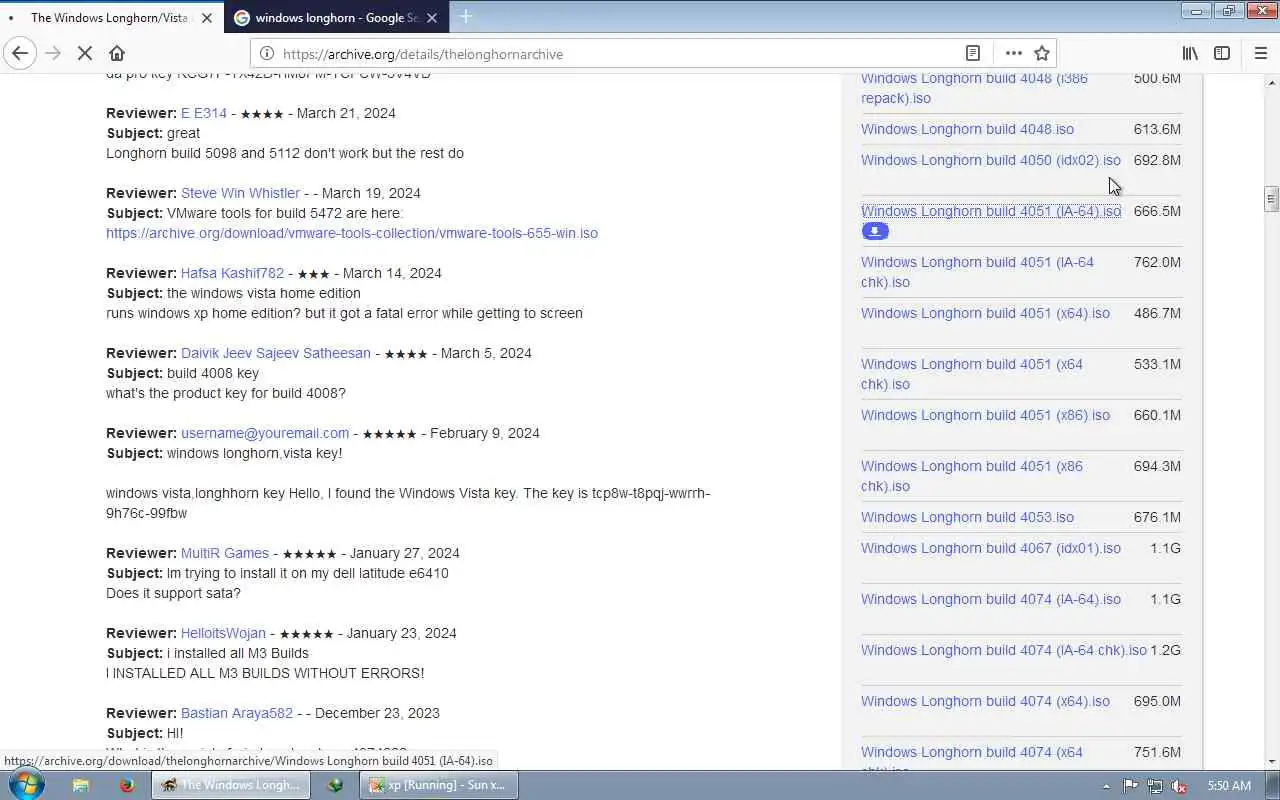
Task: Click Action Center flag tray icon
Action: (x=1130, y=786)
